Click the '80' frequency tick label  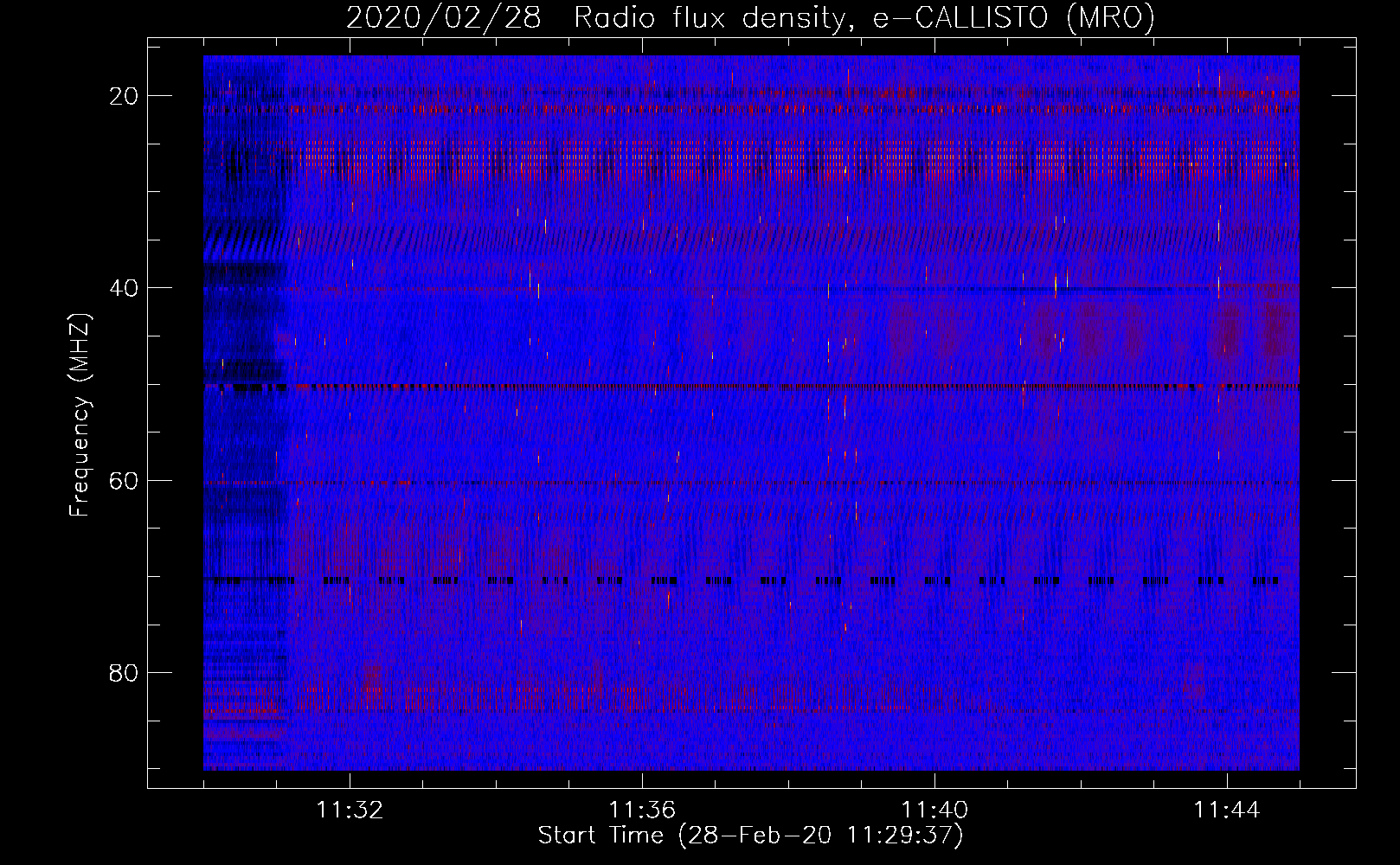point(124,672)
